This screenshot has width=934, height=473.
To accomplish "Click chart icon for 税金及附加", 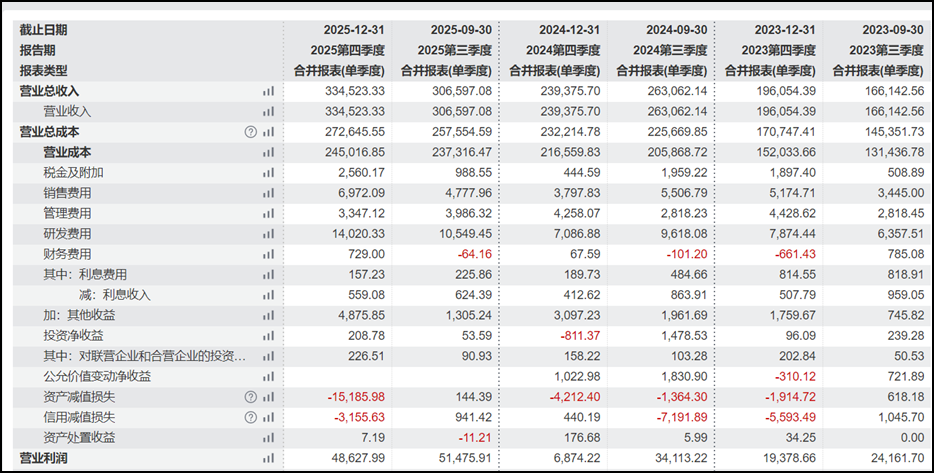I will coord(268,173).
